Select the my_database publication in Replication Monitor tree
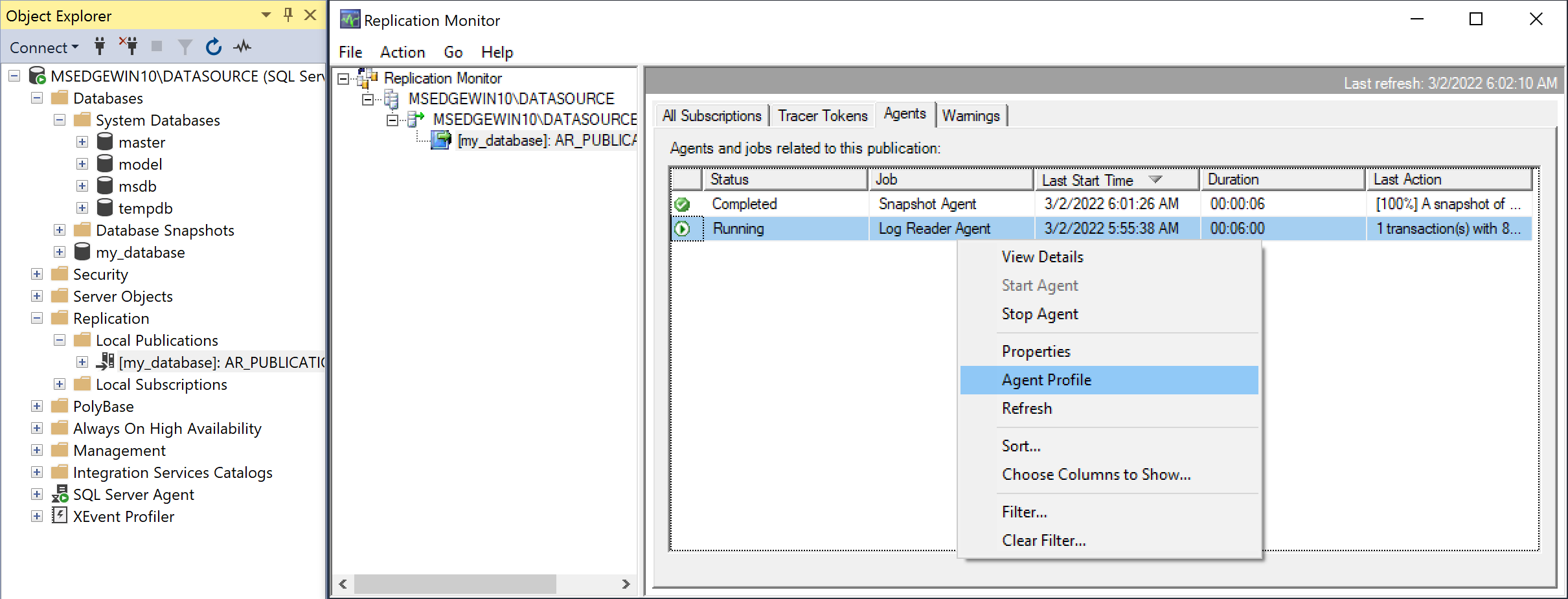 point(547,140)
